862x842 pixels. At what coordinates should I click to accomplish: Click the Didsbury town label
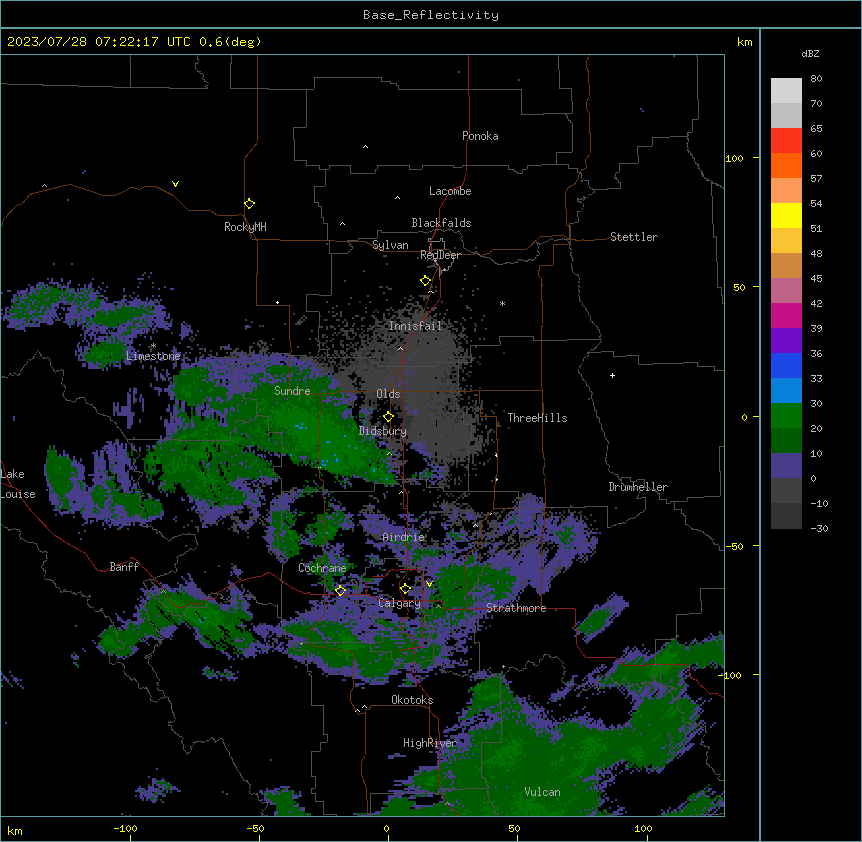pyautogui.click(x=383, y=431)
